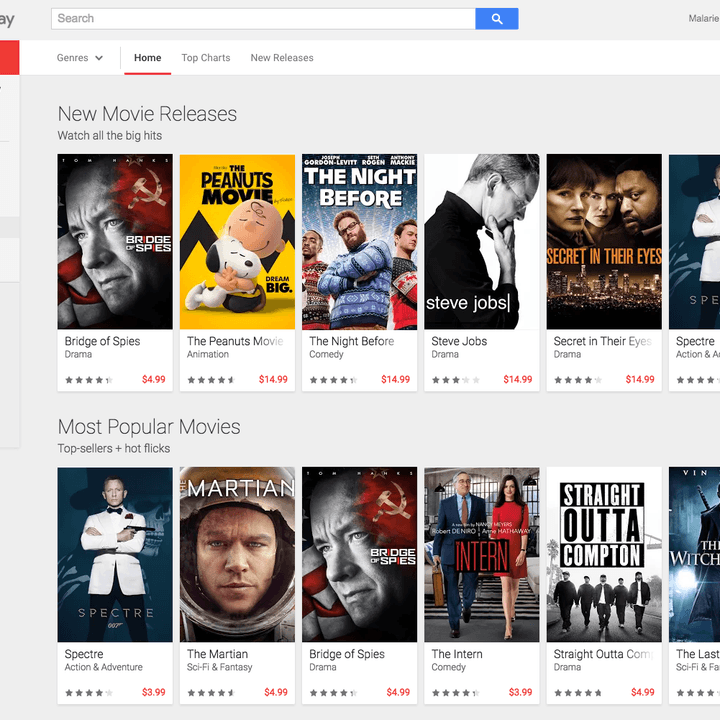Click the $4.99 price on Straight Outta Compton
The width and height of the screenshot is (720, 720).
click(642, 692)
